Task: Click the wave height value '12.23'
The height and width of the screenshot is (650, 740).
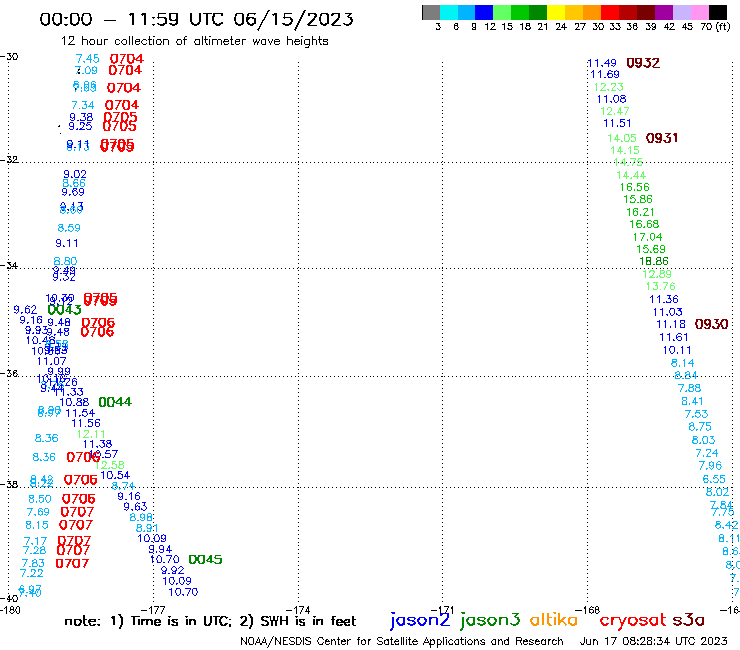Action: [609, 87]
